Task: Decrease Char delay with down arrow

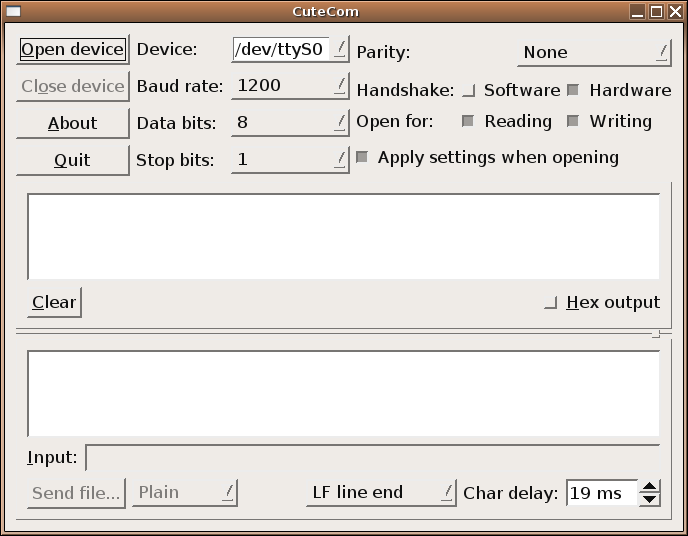Action: tap(650, 500)
